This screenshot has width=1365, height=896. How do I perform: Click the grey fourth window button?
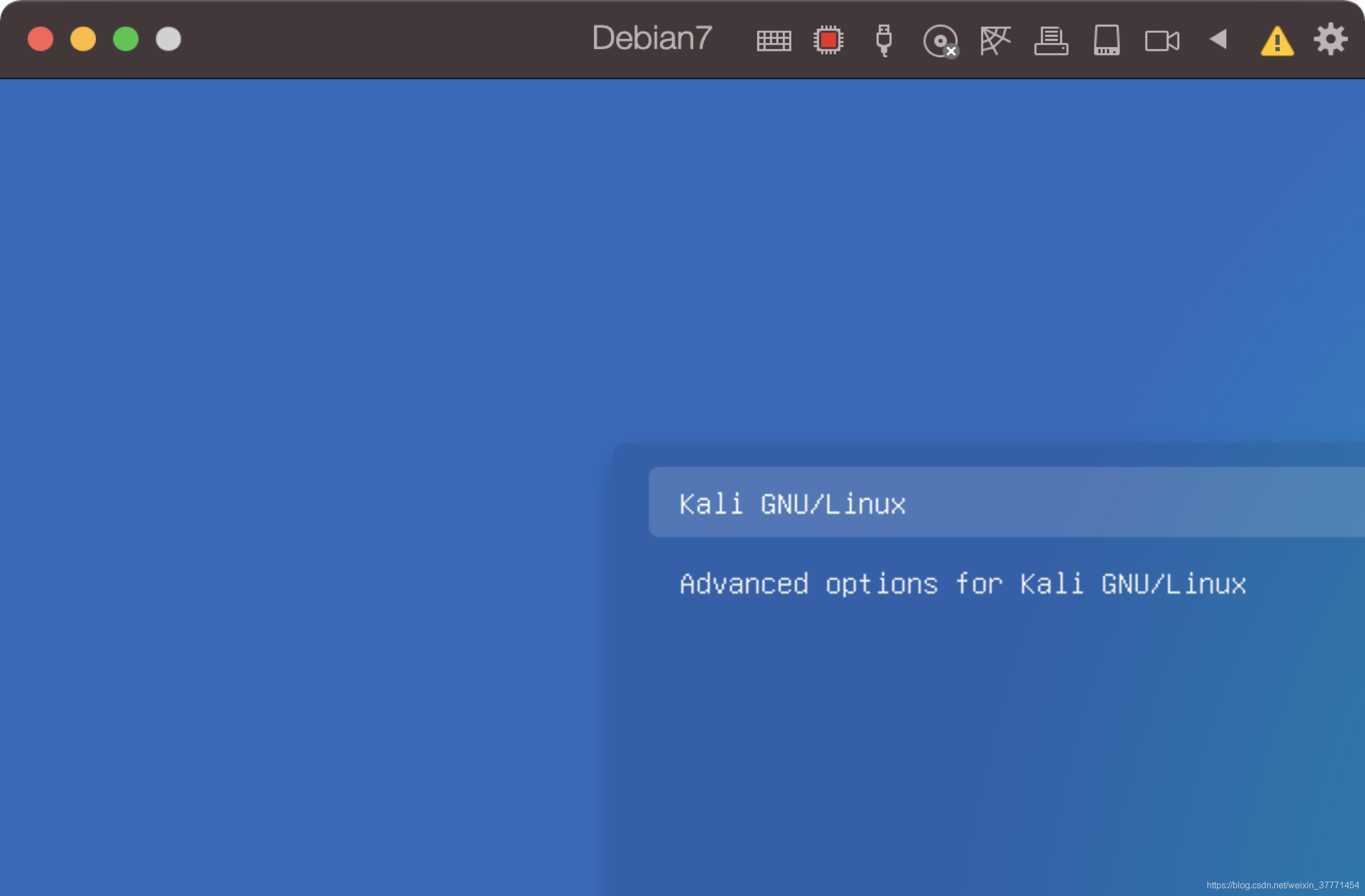[x=168, y=39]
